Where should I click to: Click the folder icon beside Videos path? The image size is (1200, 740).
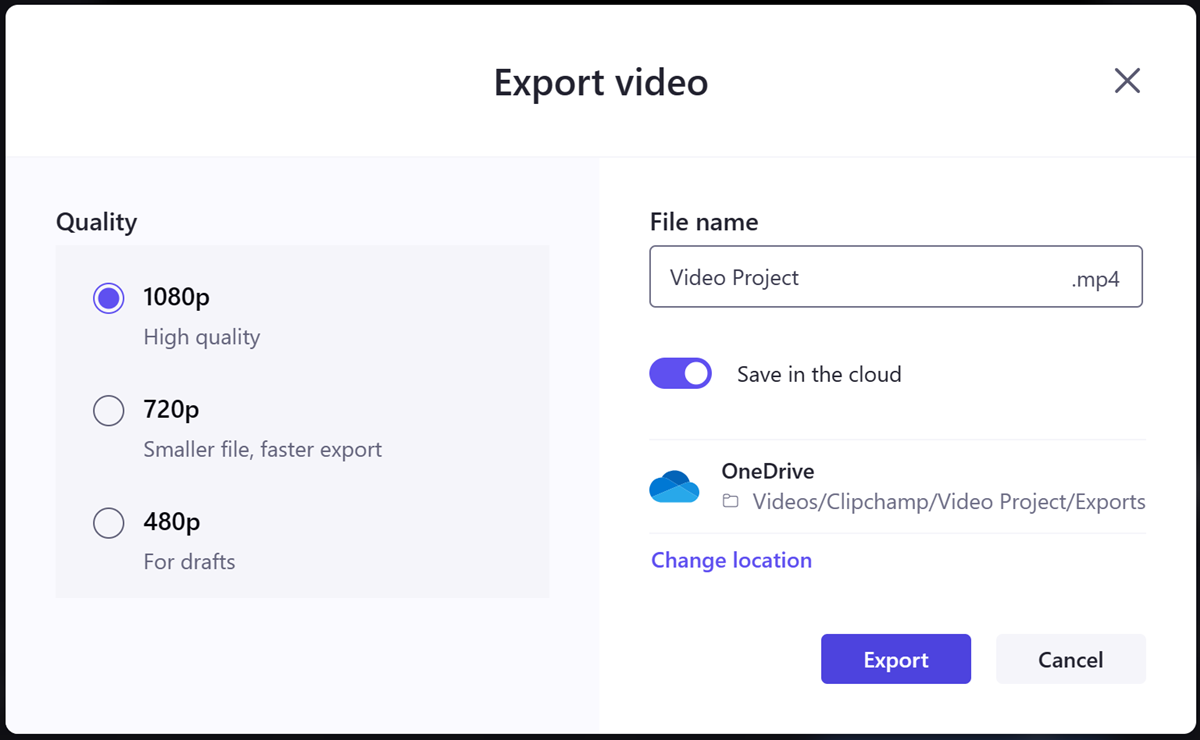(731, 501)
